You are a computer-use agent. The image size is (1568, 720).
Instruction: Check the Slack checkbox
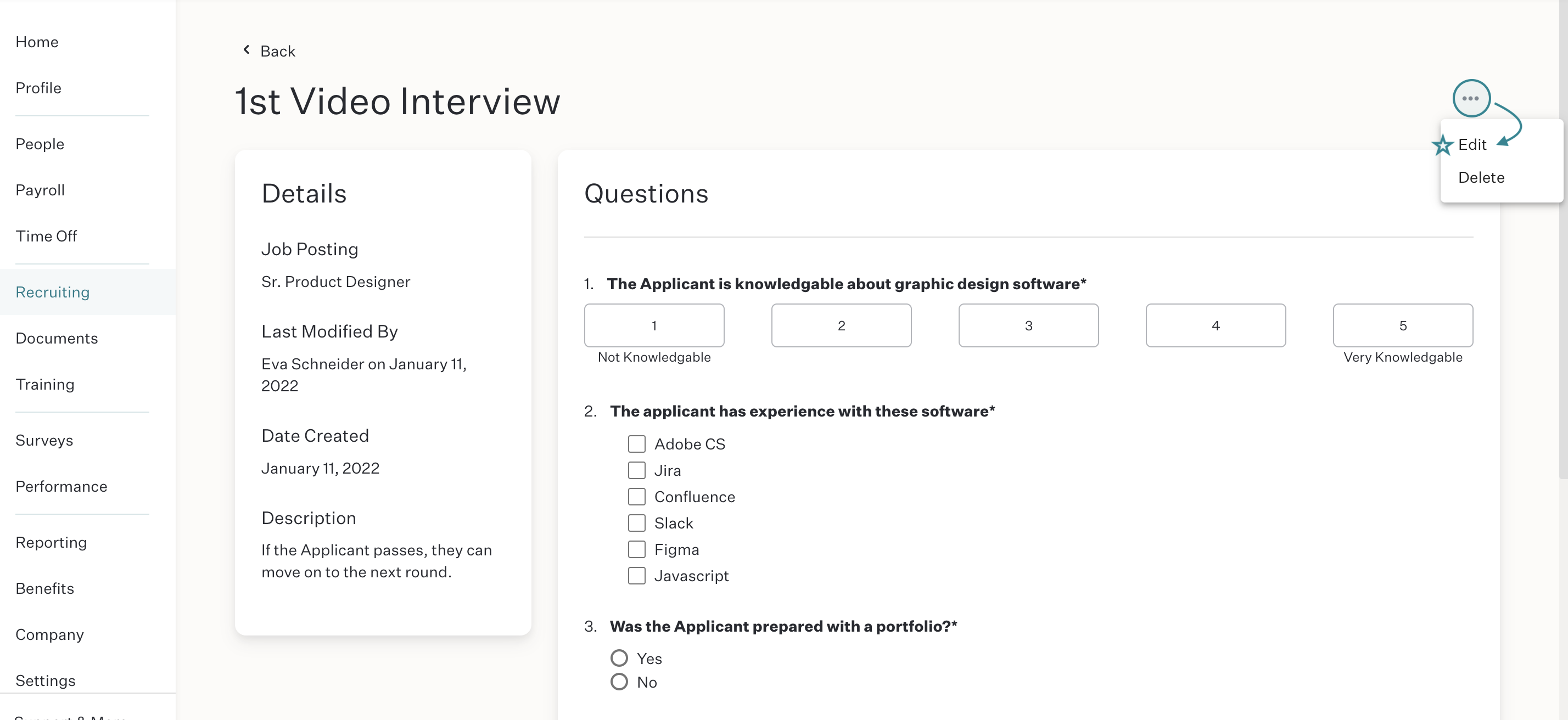636,523
